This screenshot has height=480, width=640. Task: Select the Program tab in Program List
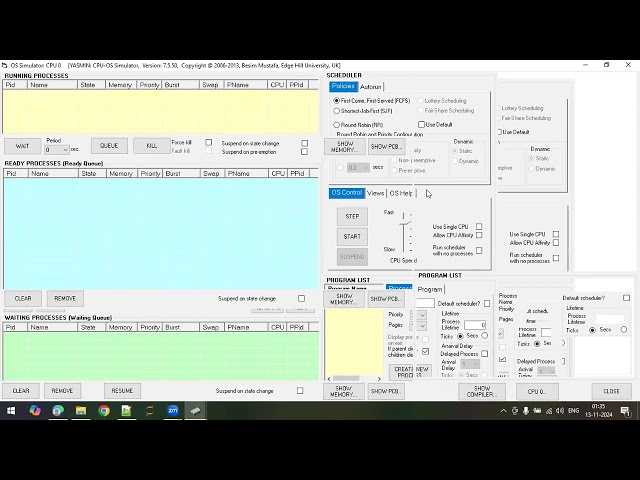[430, 289]
